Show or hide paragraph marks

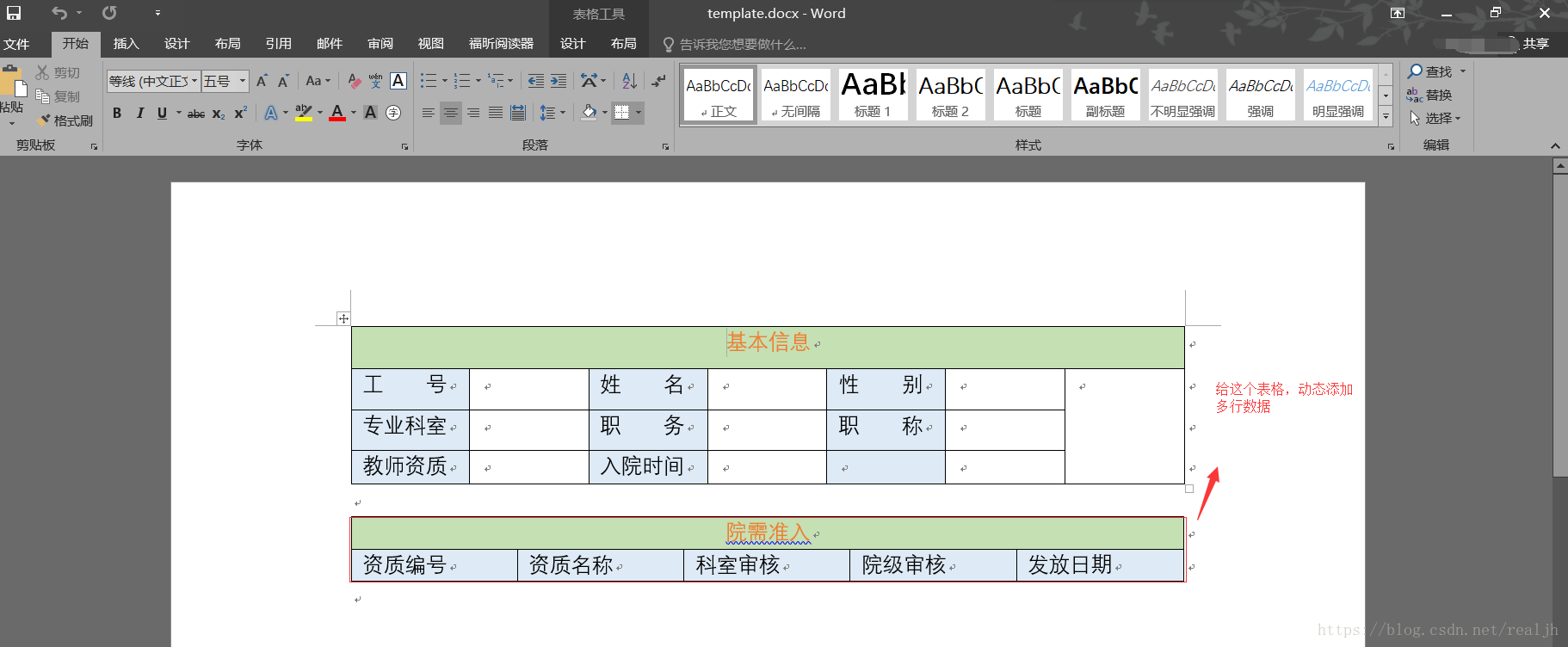658,81
